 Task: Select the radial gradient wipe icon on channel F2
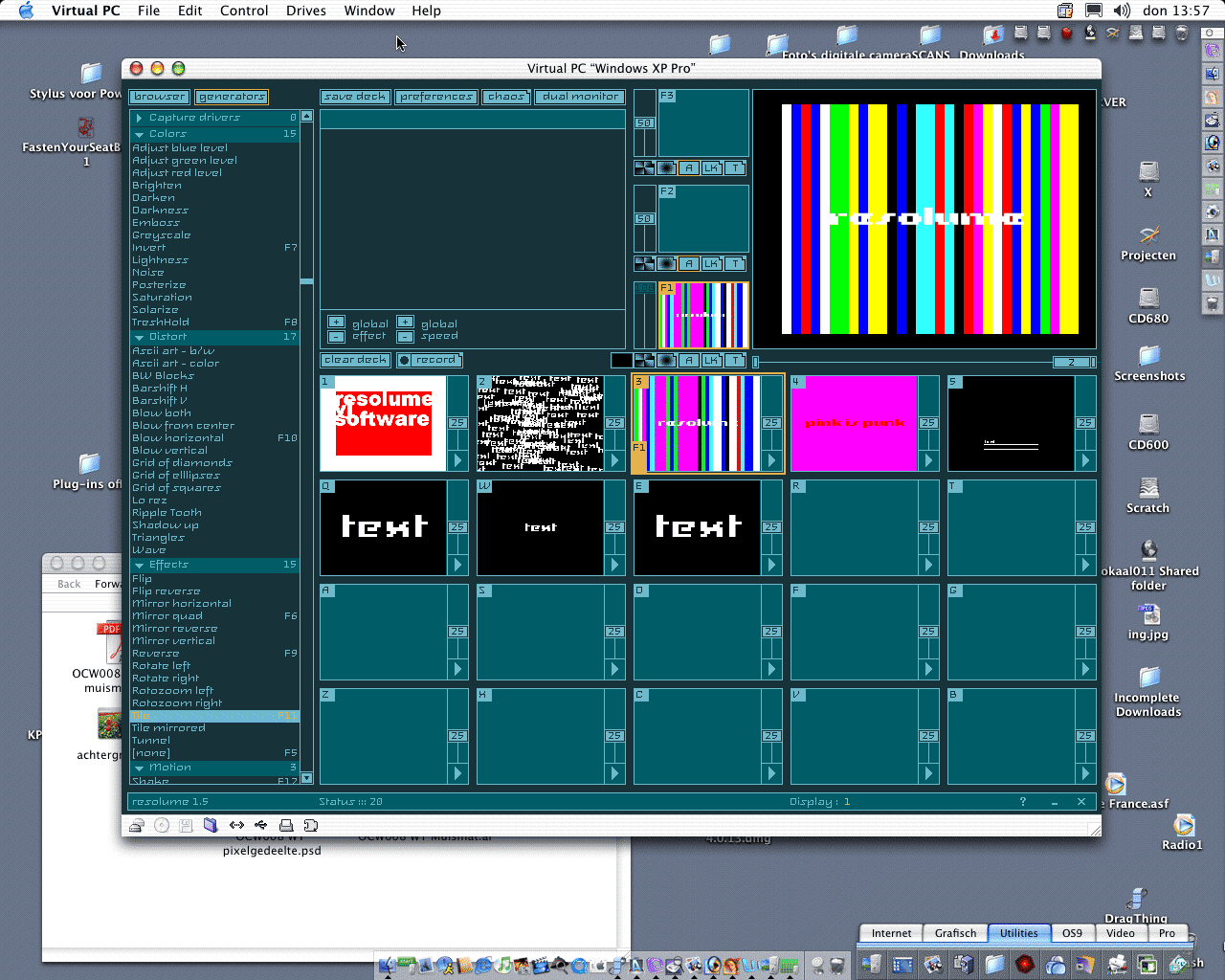(667, 264)
